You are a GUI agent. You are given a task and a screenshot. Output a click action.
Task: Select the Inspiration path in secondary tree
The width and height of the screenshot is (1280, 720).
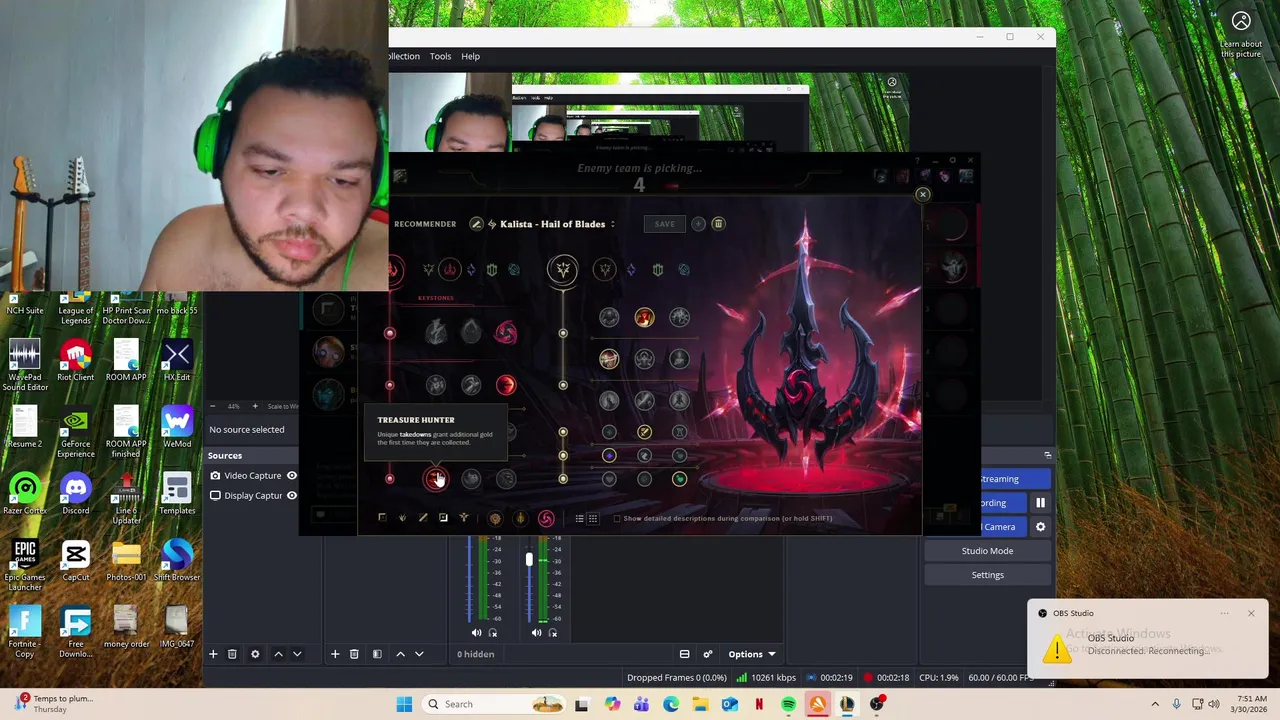coord(684,270)
